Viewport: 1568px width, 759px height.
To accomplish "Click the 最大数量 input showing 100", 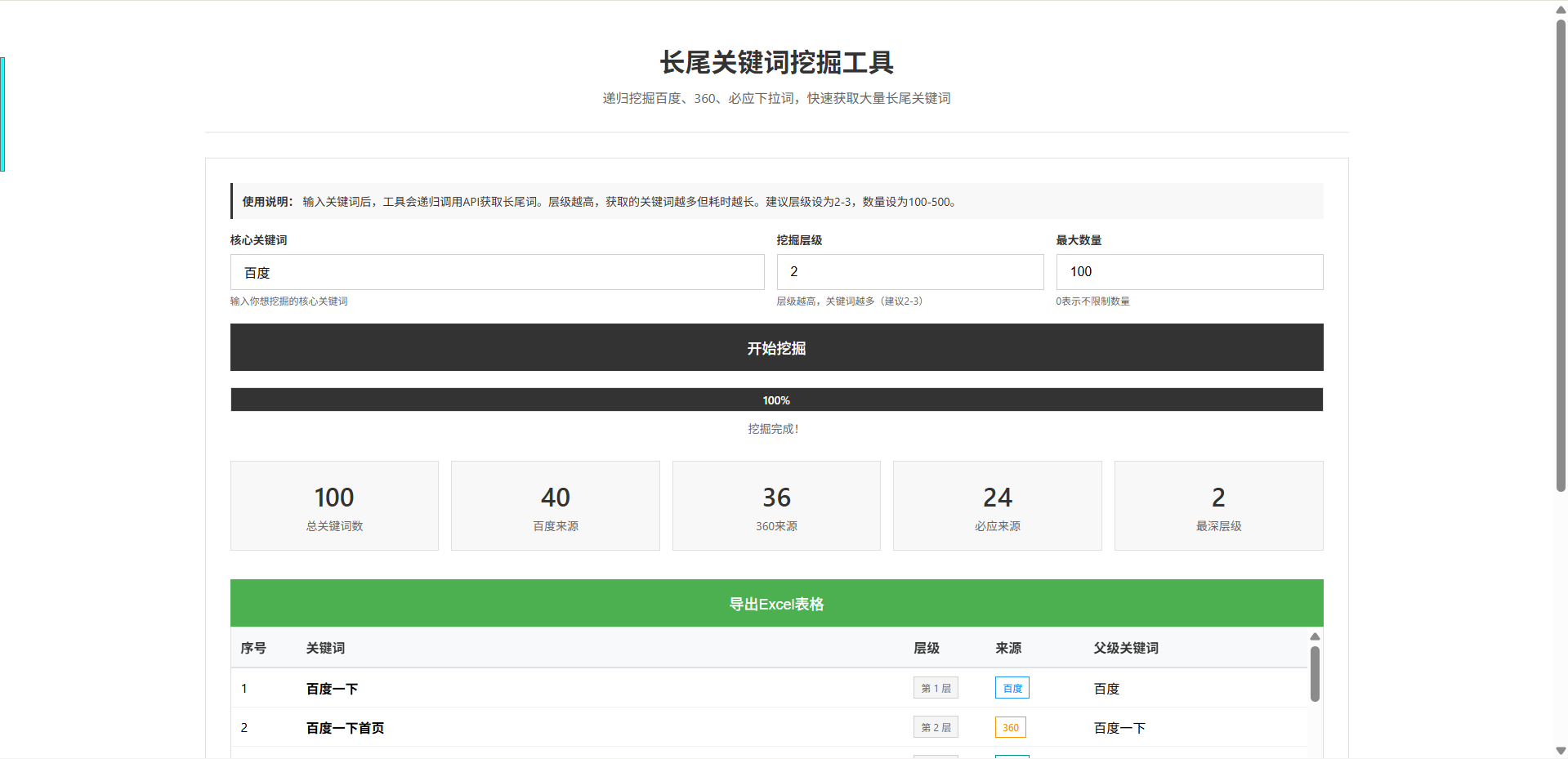I will 1189,272.
